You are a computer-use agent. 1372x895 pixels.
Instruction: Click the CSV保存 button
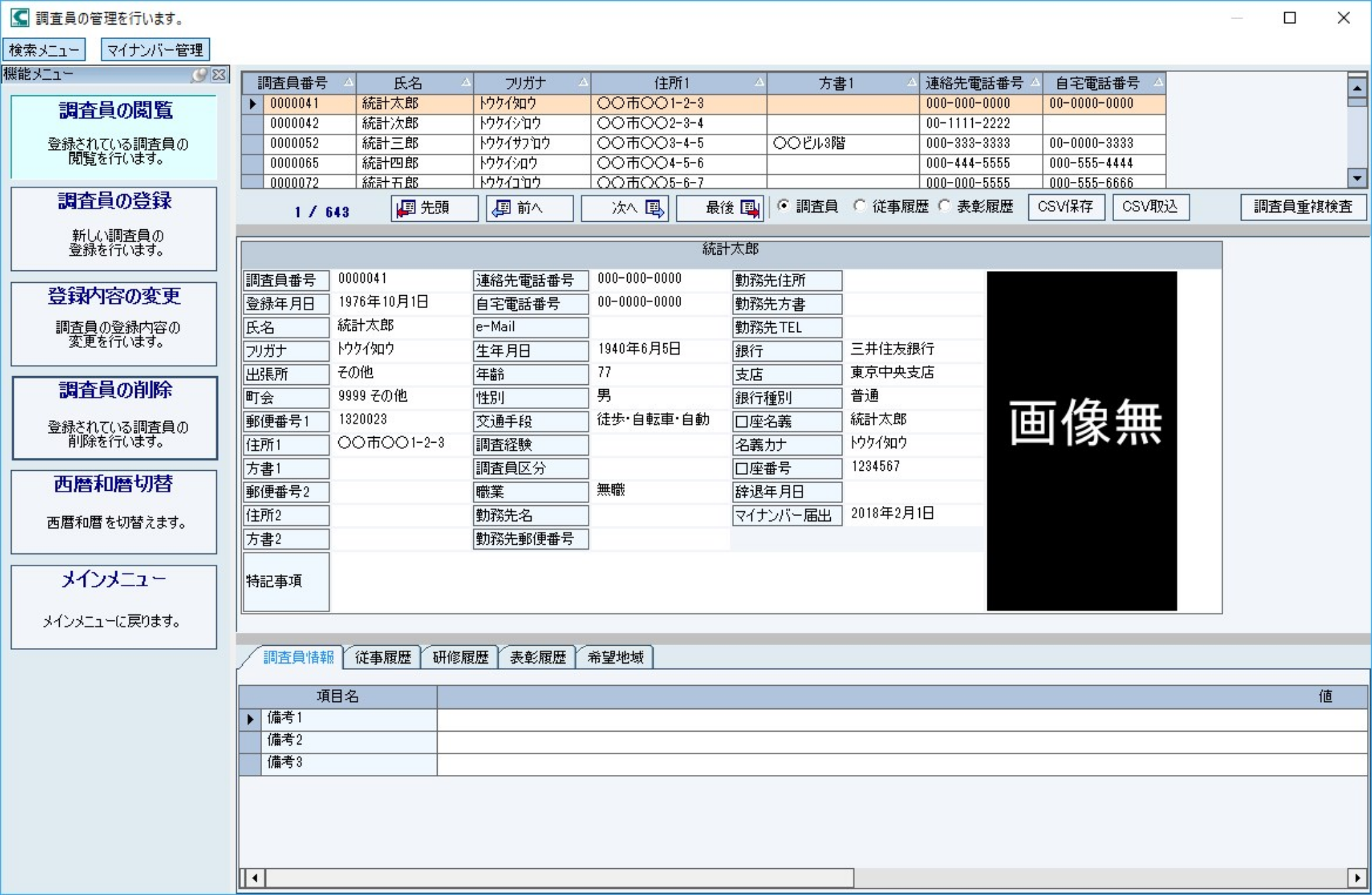[1066, 207]
